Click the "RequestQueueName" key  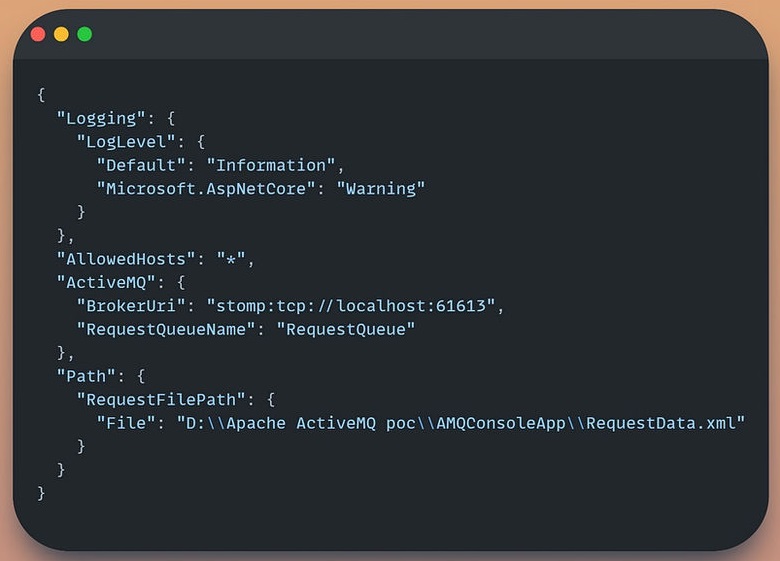click(166, 329)
